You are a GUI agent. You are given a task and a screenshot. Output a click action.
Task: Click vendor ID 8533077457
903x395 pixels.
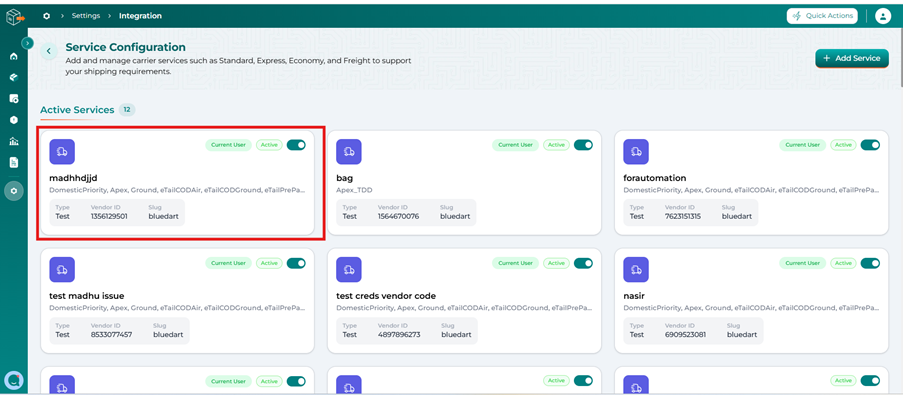tap(111, 335)
